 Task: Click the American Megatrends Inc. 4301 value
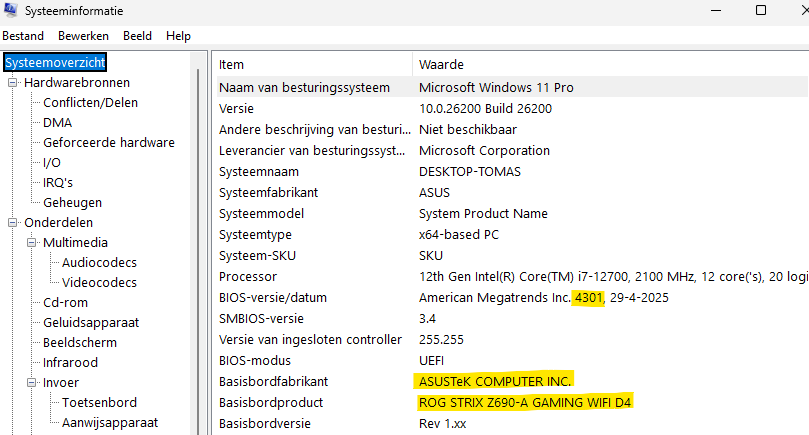544,298
